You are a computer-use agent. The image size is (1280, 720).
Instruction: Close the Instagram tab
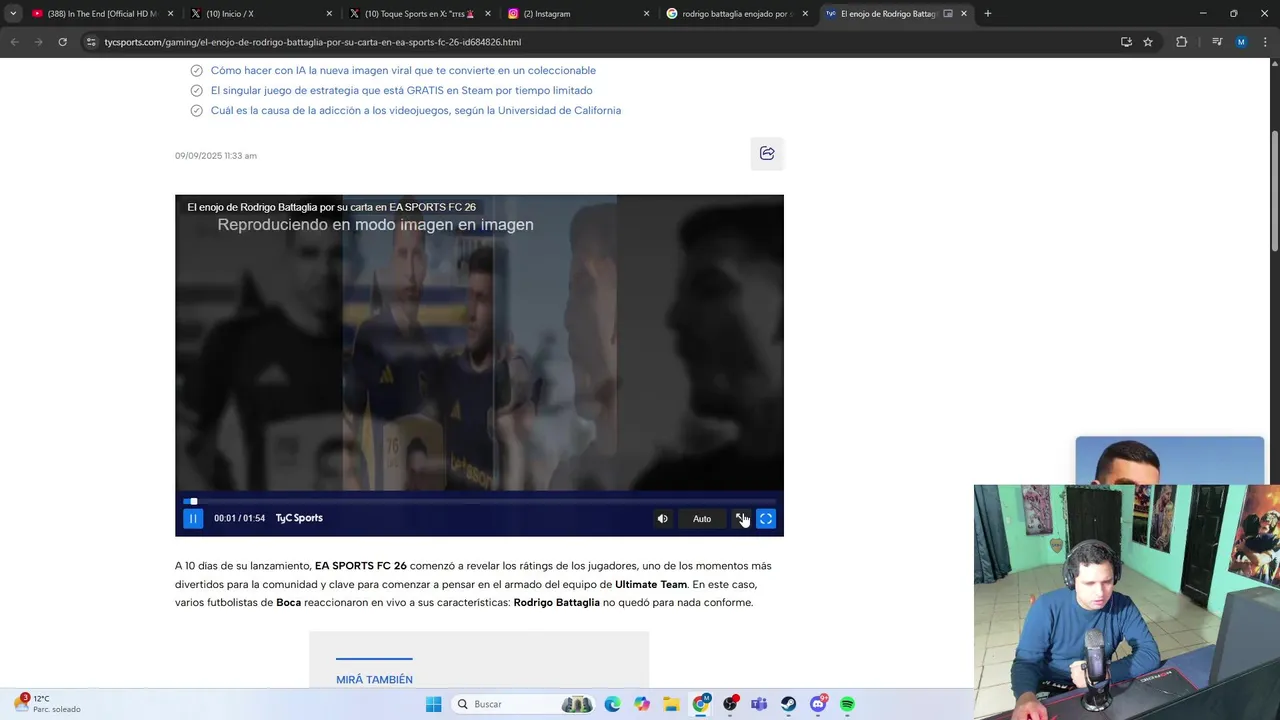[646, 14]
